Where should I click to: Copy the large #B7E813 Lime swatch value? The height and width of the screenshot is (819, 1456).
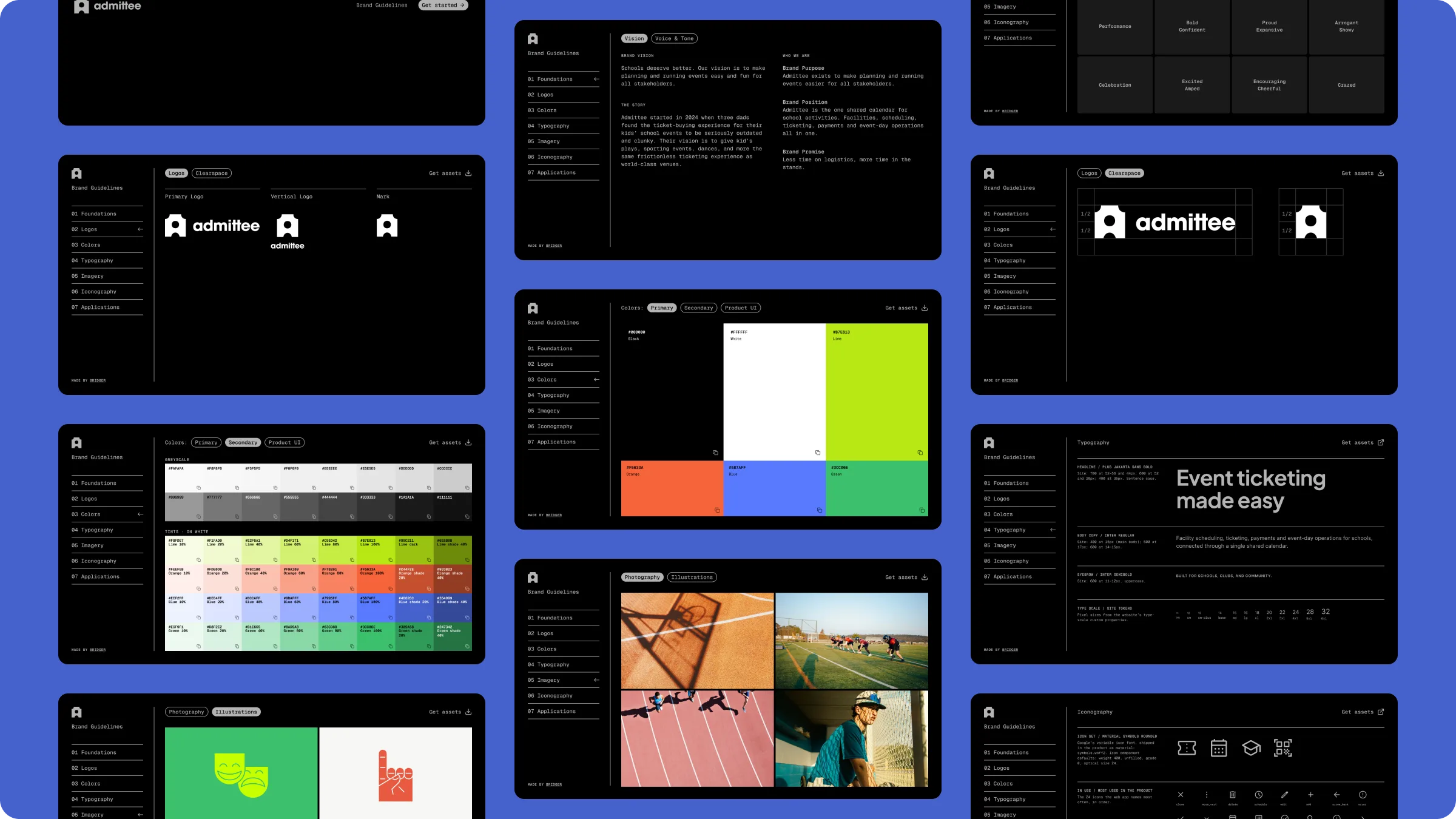(920, 453)
